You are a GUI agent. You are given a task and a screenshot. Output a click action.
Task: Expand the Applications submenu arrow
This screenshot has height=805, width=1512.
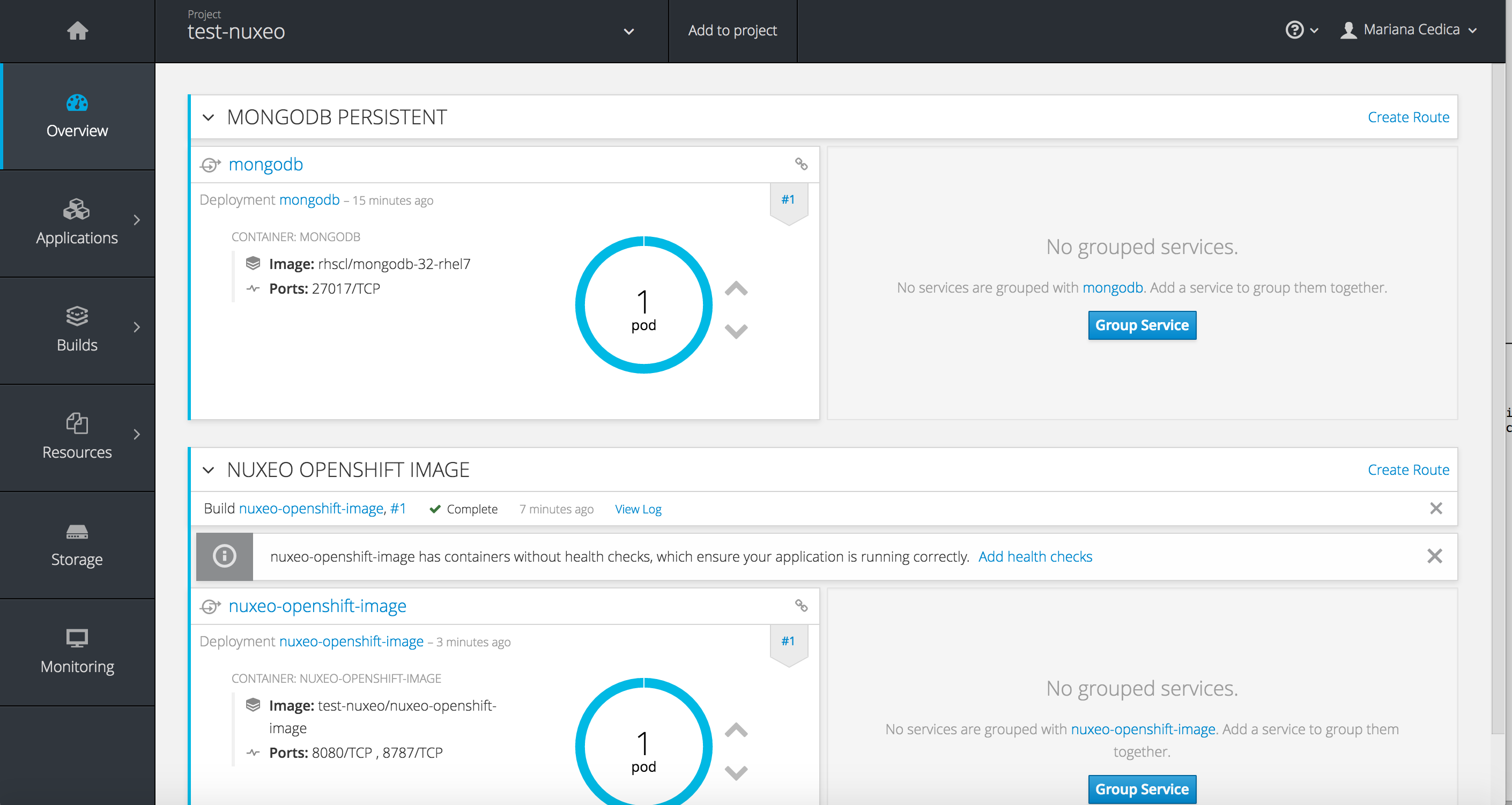137,220
